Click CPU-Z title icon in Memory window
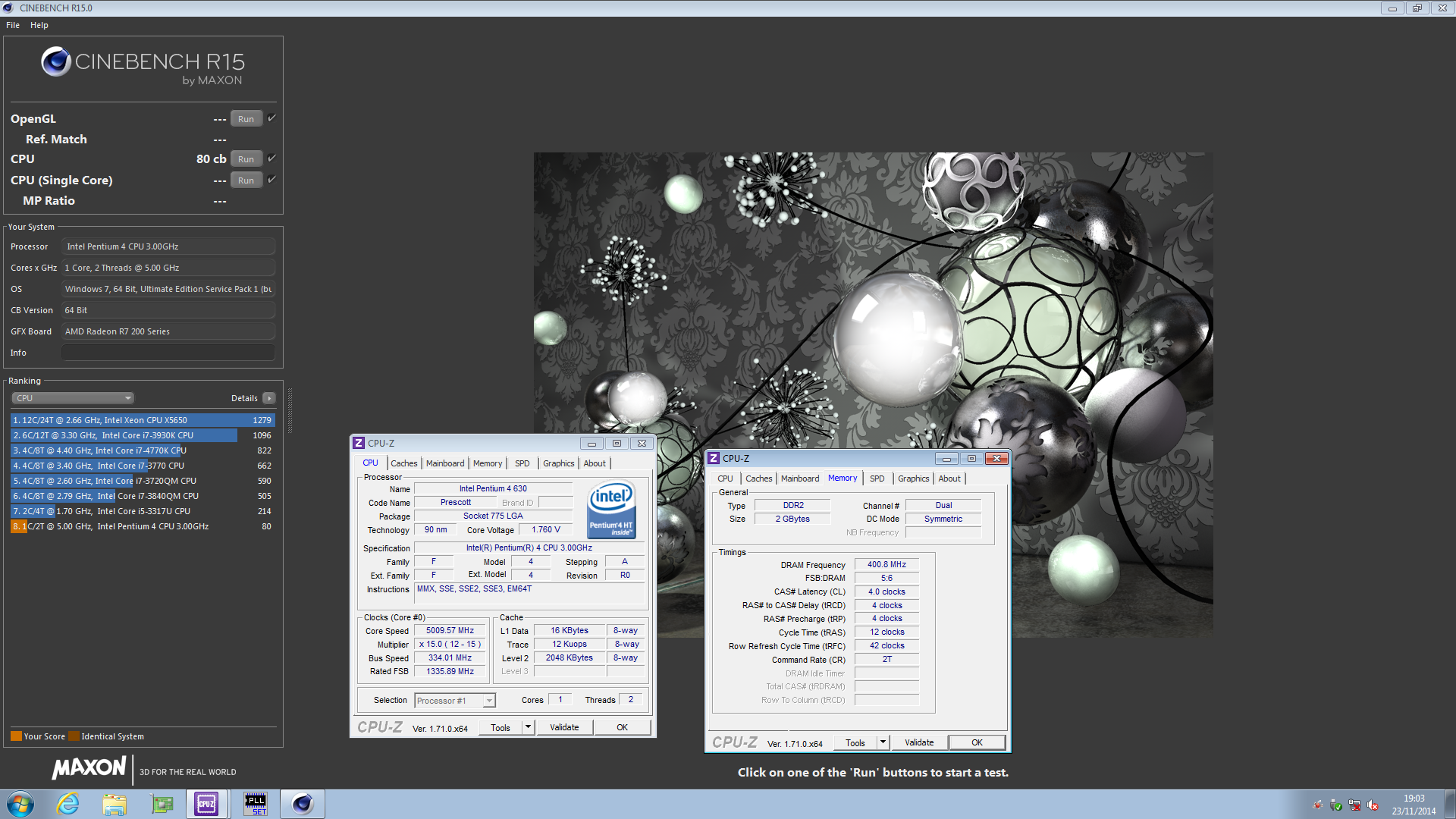The width and height of the screenshot is (1456, 819). pyautogui.click(x=714, y=459)
